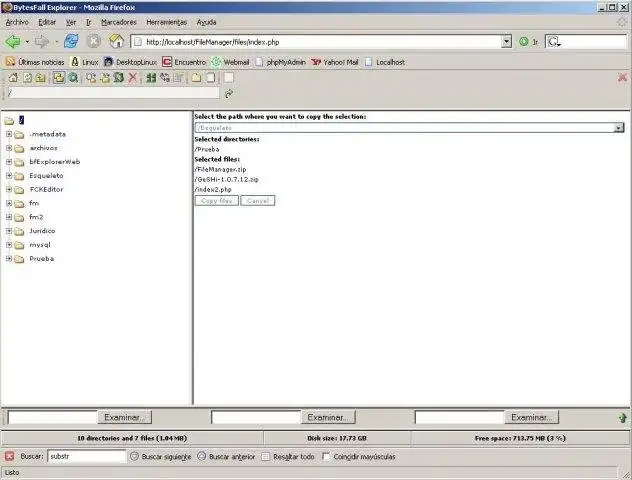Click the up-folder icon in file manager toolbar
The height and width of the screenshot is (480, 632).
(x=41, y=78)
